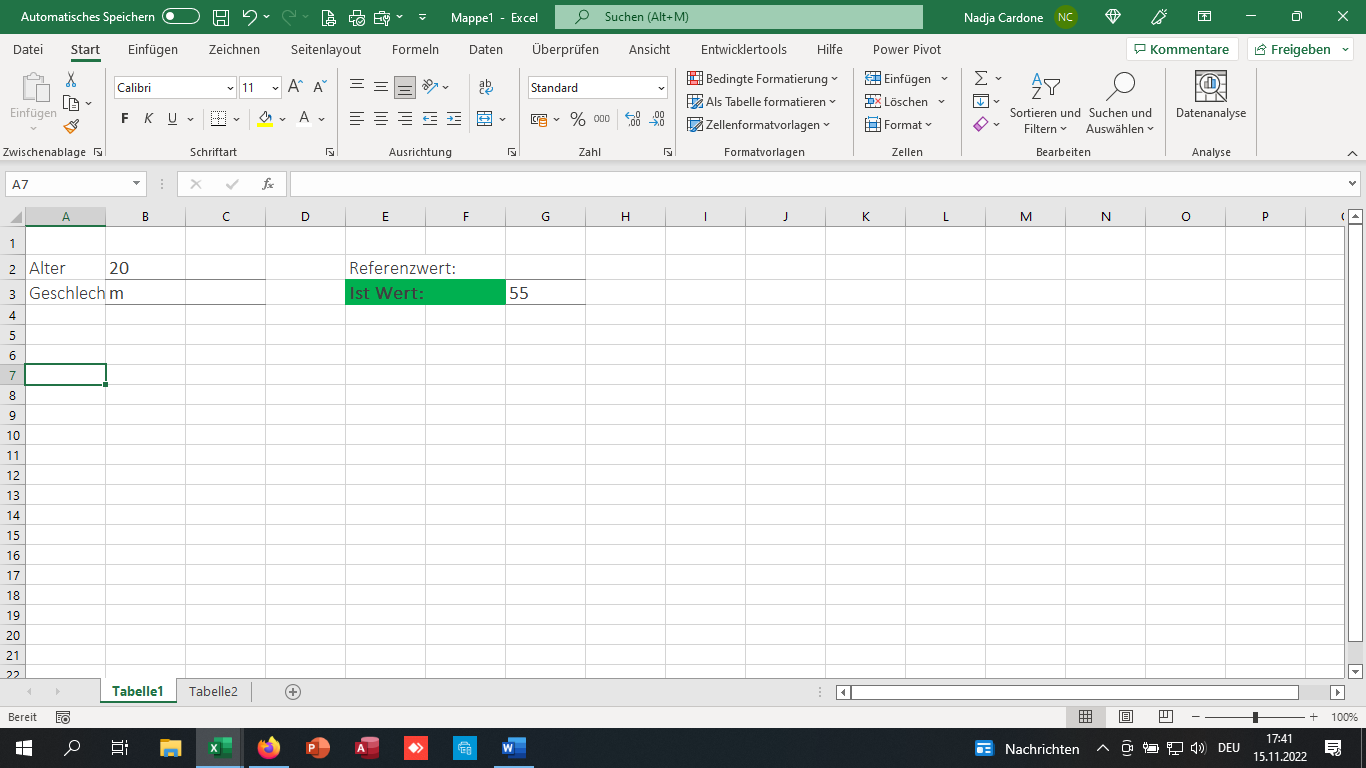
Task: Add a new sheet with the plus icon
Action: click(293, 691)
